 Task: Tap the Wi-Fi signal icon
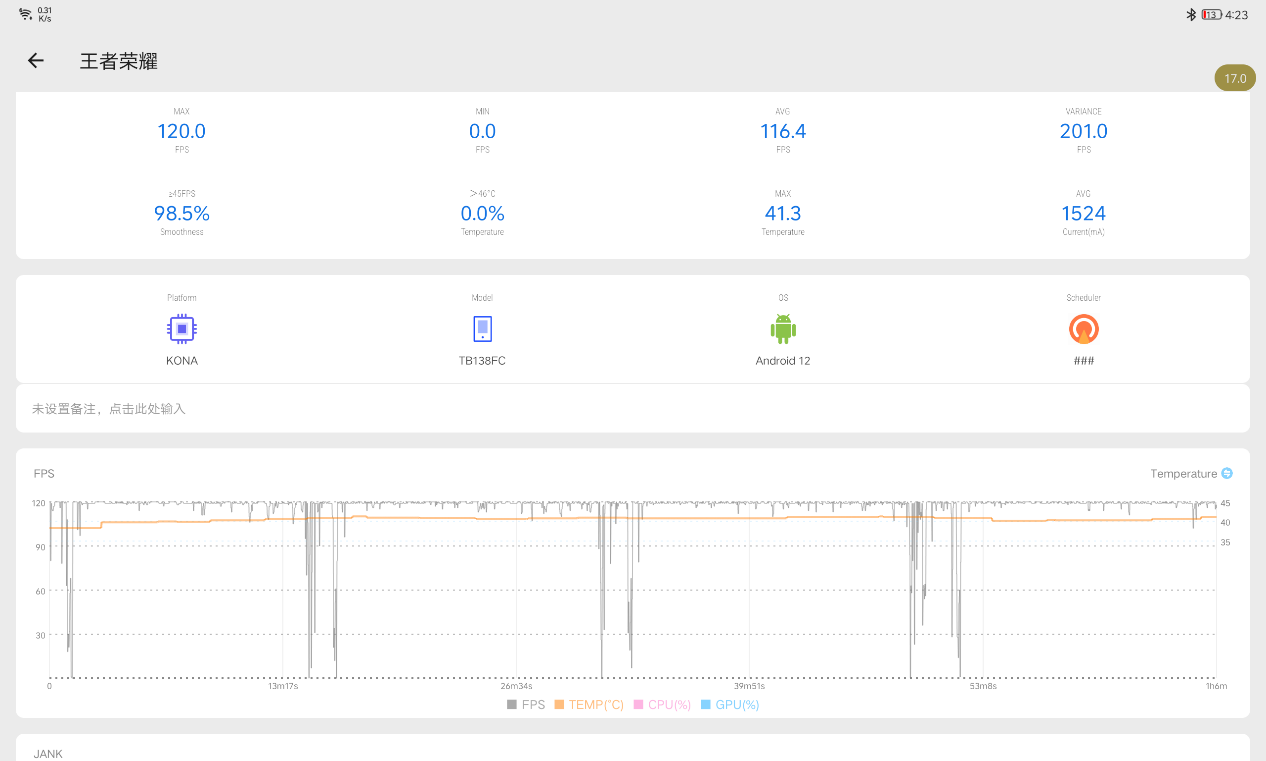point(26,14)
